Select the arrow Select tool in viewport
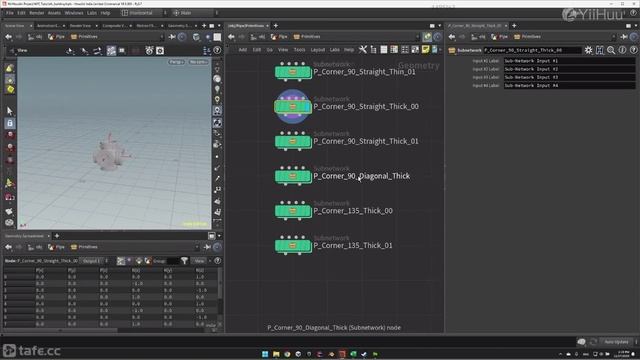 [10, 110]
